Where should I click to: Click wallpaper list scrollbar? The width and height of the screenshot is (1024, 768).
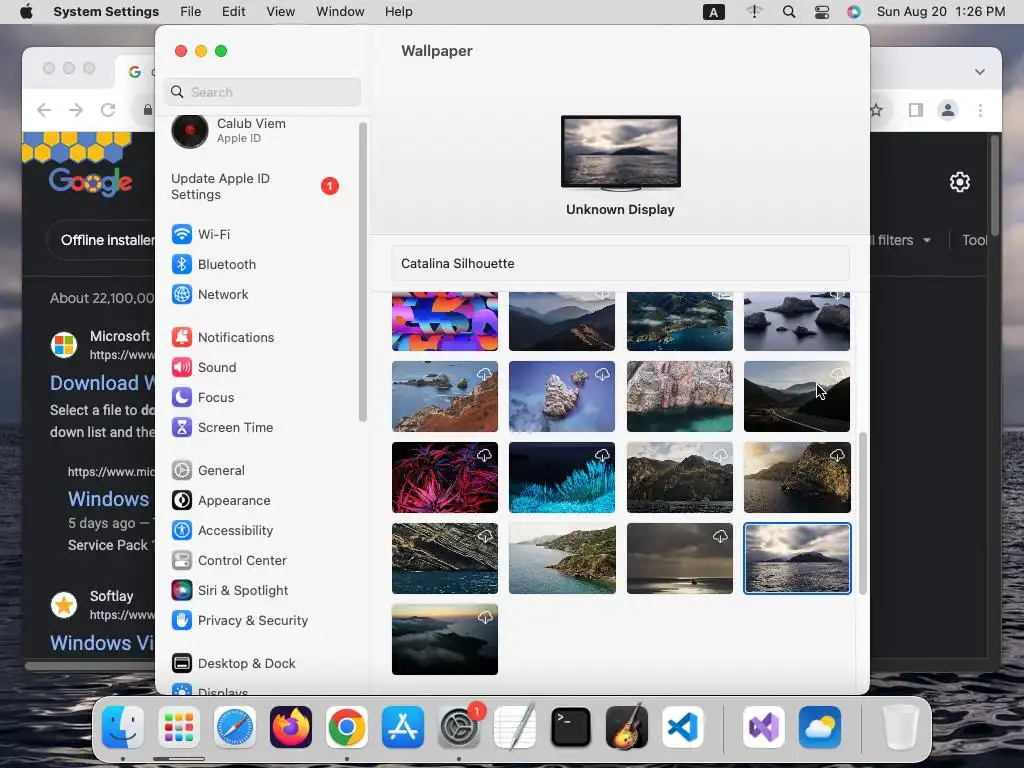pos(863,513)
